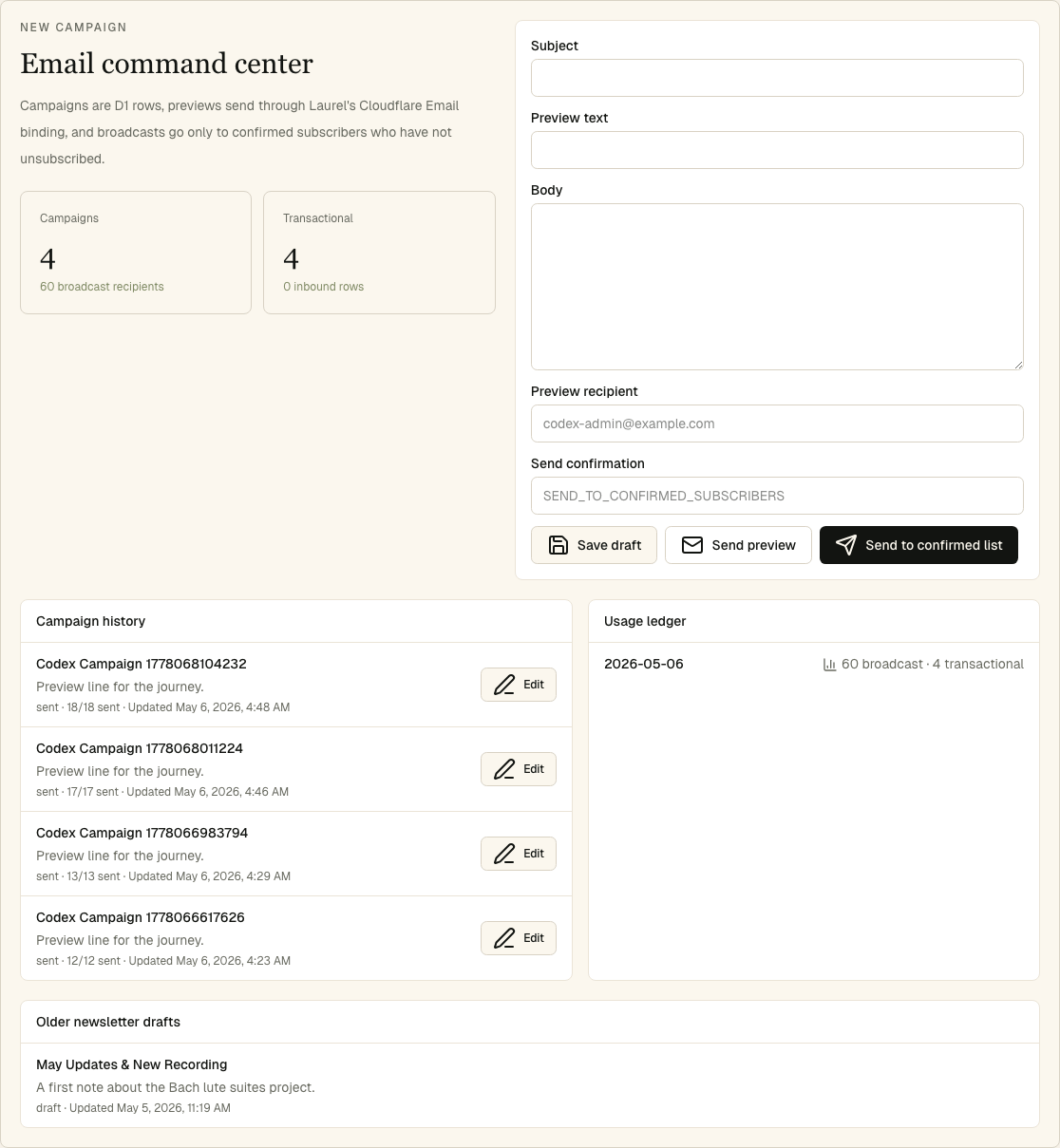The height and width of the screenshot is (1148, 1060).
Task: Select the Codex Campaign 1778066983794 title
Action: point(142,833)
